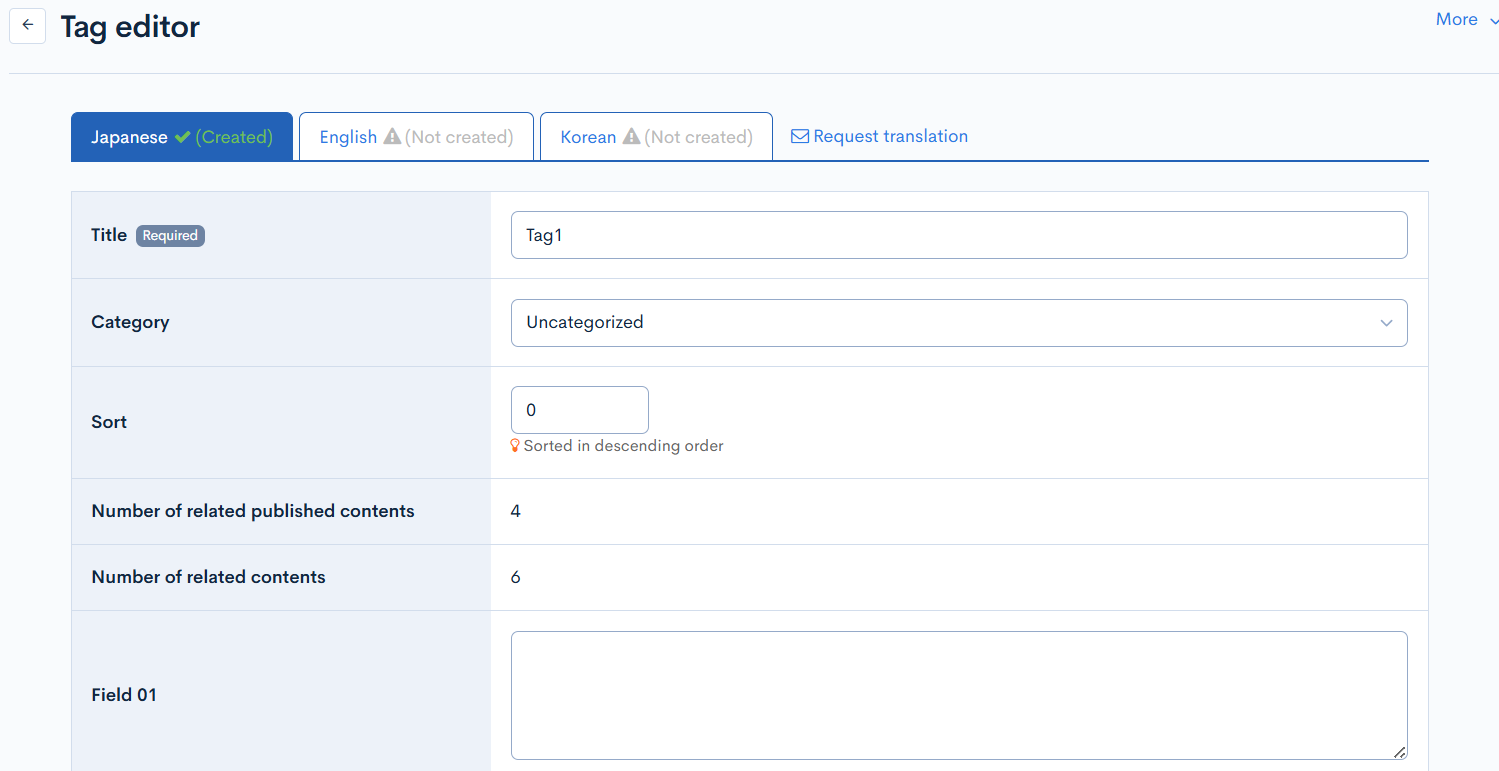Click the warning triangle on Korean tab
Image resolution: width=1499 pixels, height=771 pixels.
(631, 137)
